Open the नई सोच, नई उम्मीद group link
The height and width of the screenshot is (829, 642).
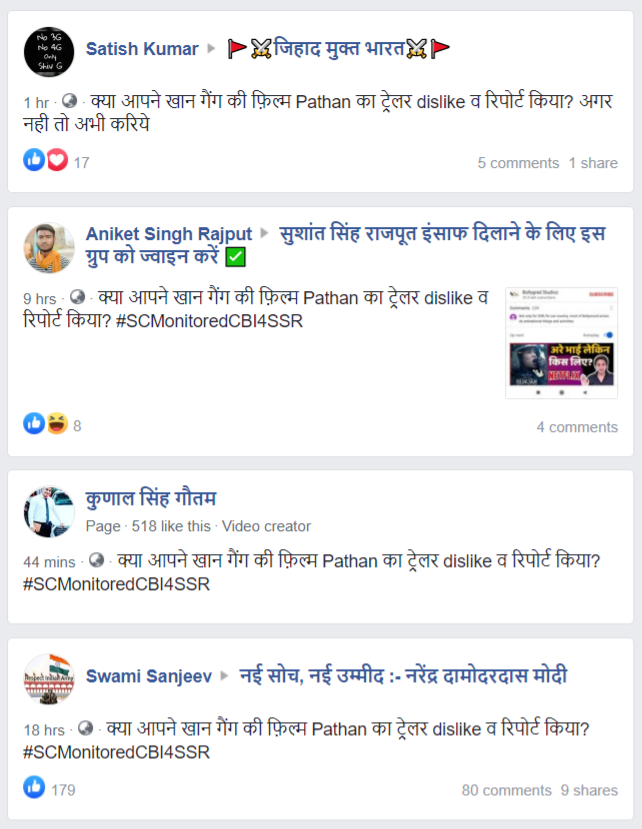403,676
